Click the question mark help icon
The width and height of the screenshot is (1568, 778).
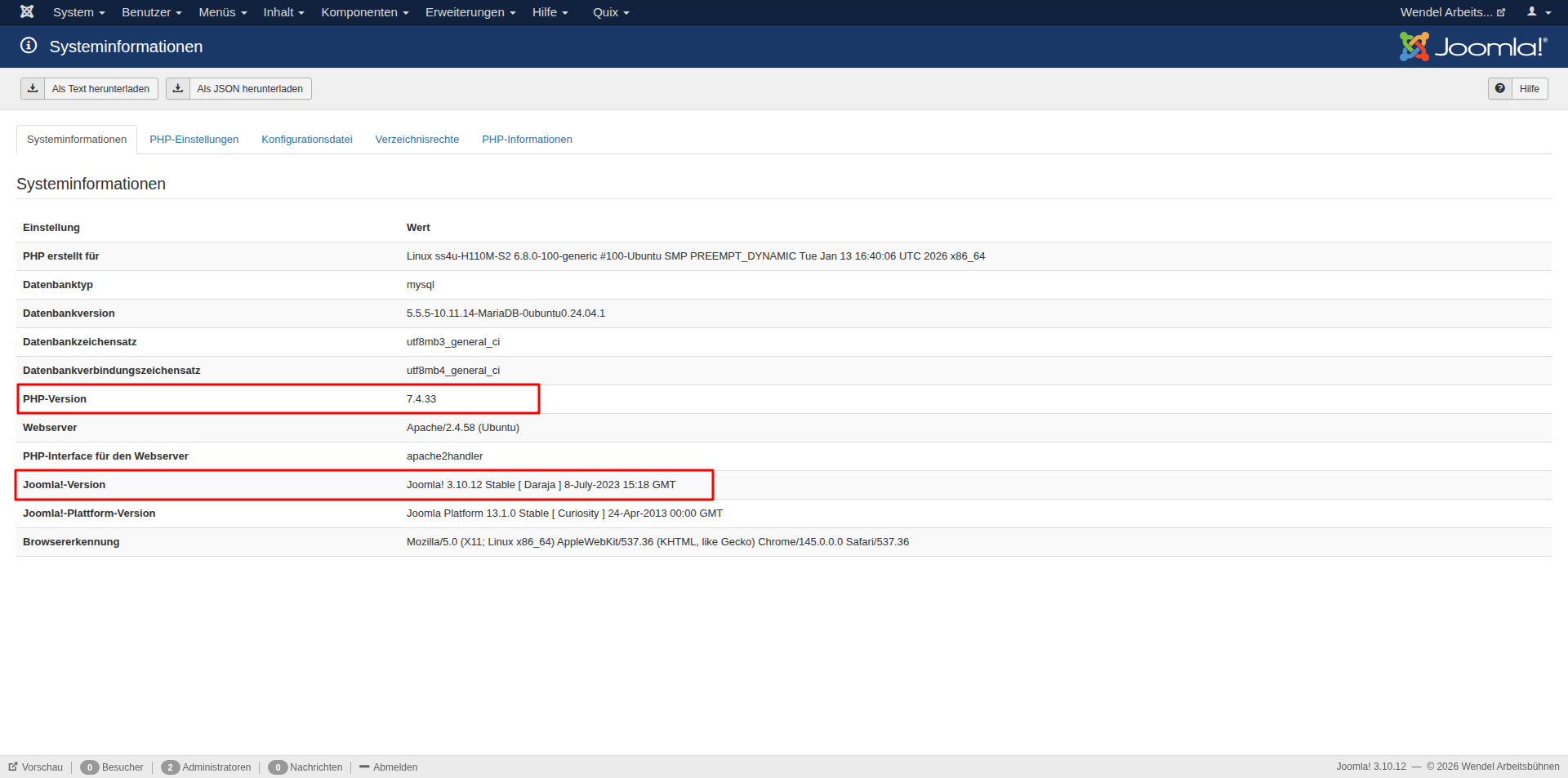click(1499, 88)
